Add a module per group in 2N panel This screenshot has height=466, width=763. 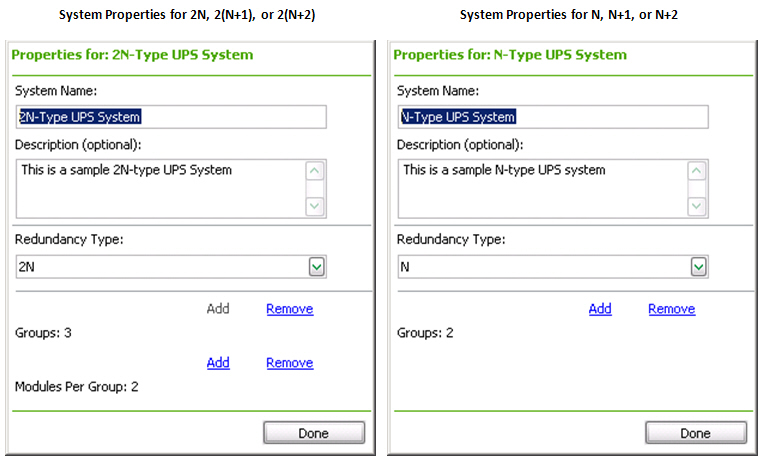pyautogui.click(x=218, y=363)
